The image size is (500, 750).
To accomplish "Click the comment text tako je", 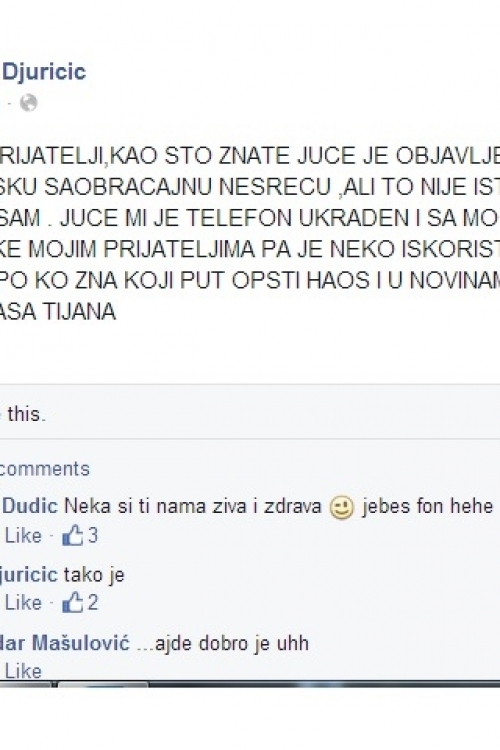I will tap(94, 574).
